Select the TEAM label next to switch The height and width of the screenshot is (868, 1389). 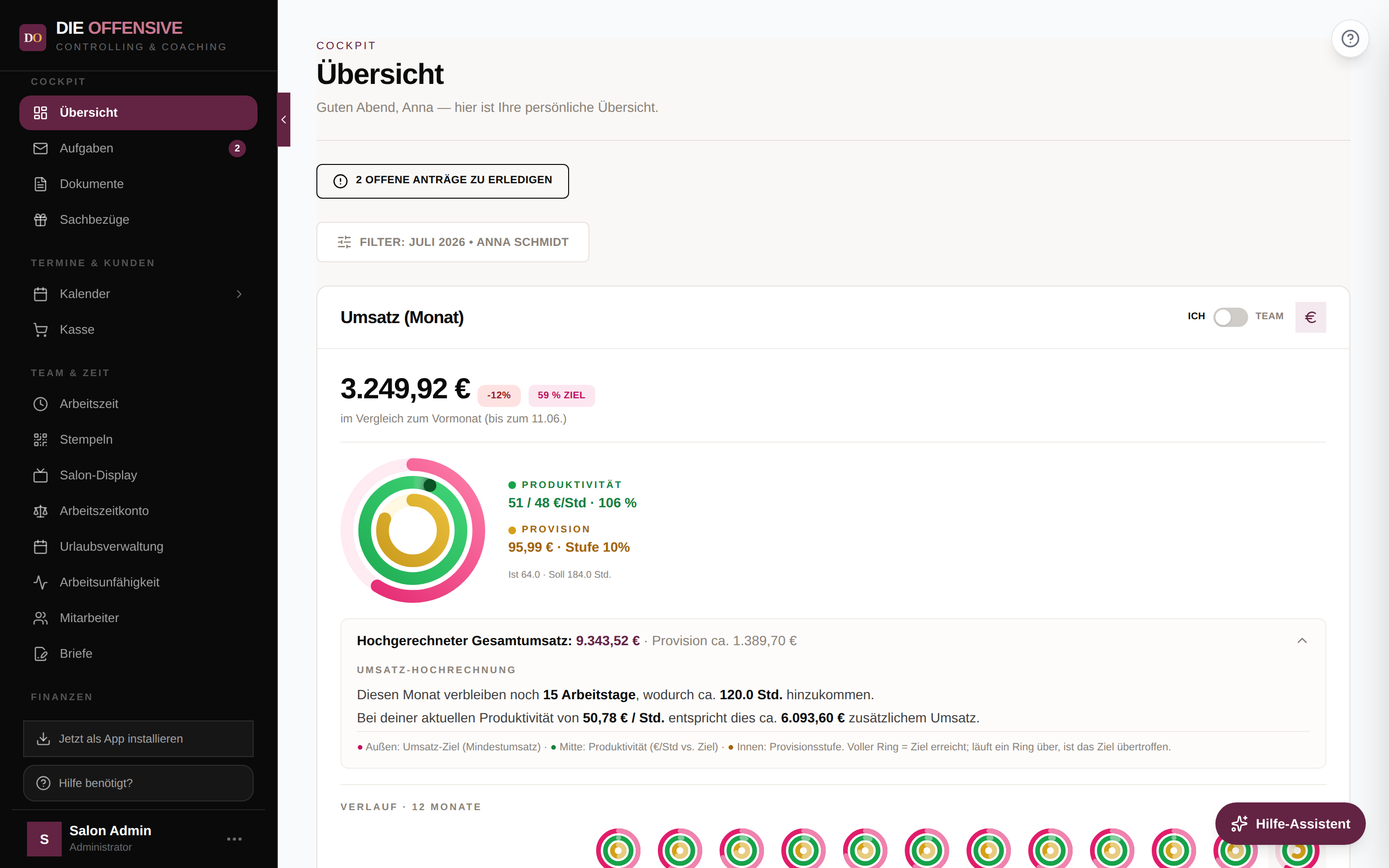[x=1269, y=316]
